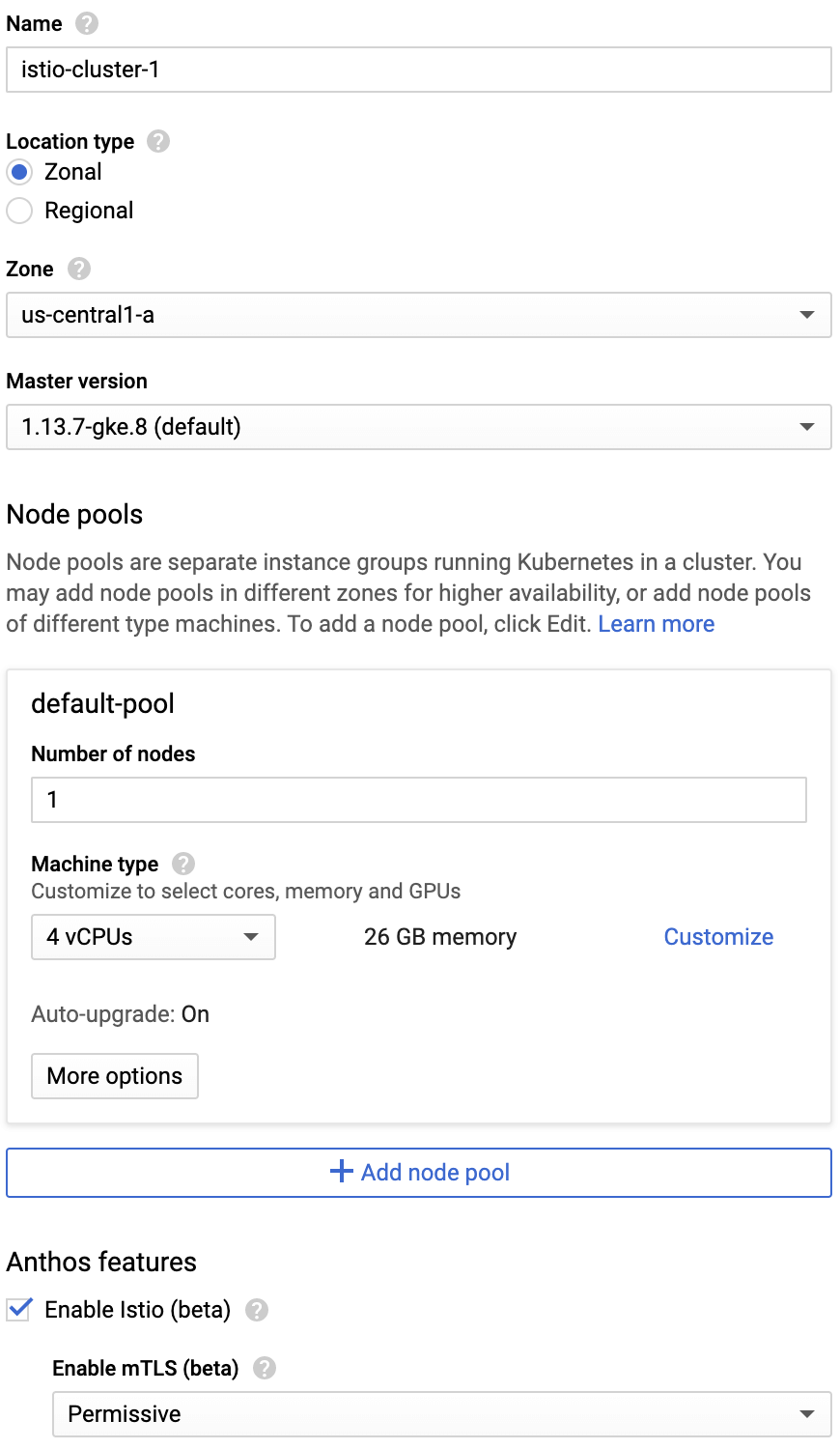Open help icon beside Enable mTLS
The height and width of the screenshot is (1449, 840).
click(x=265, y=1368)
